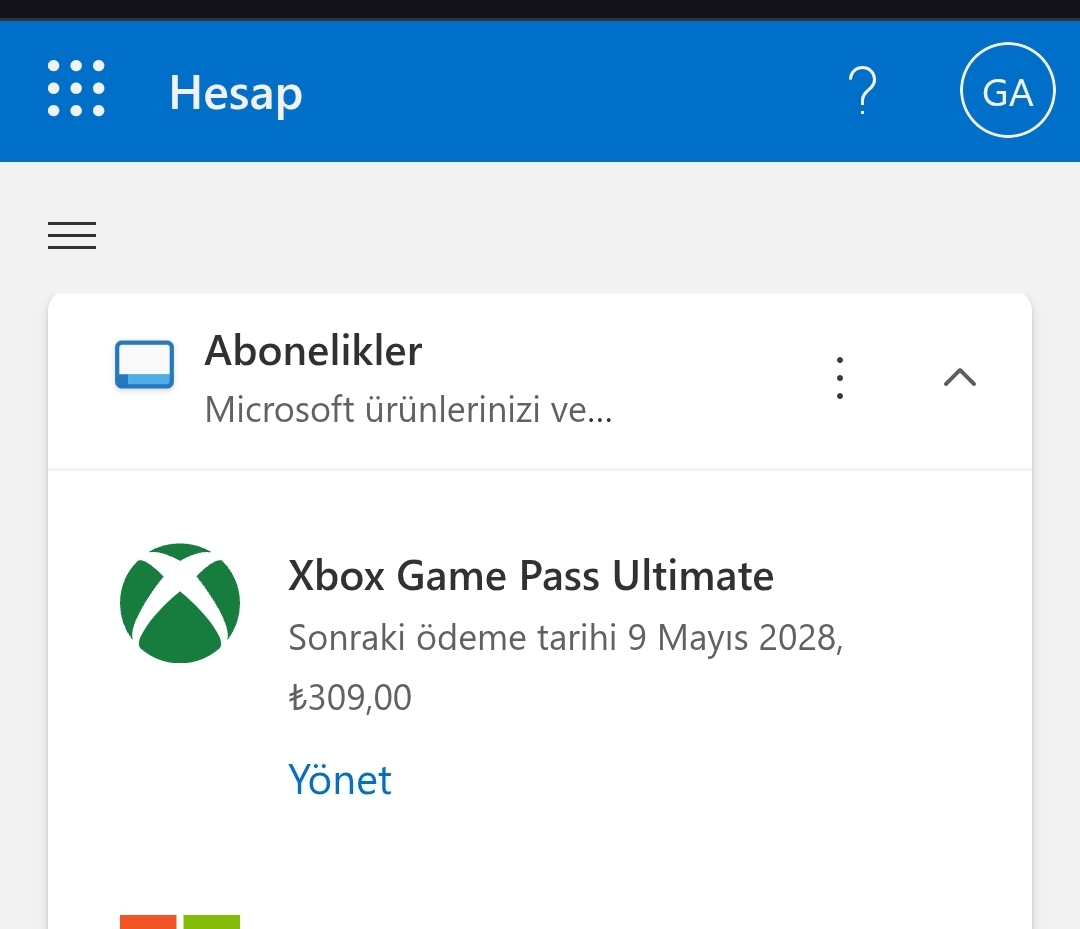Click the Microsoft ürünlerinizi ve... subtitle
Viewport: 1080px width, 929px height.
click(x=408, y=410)
